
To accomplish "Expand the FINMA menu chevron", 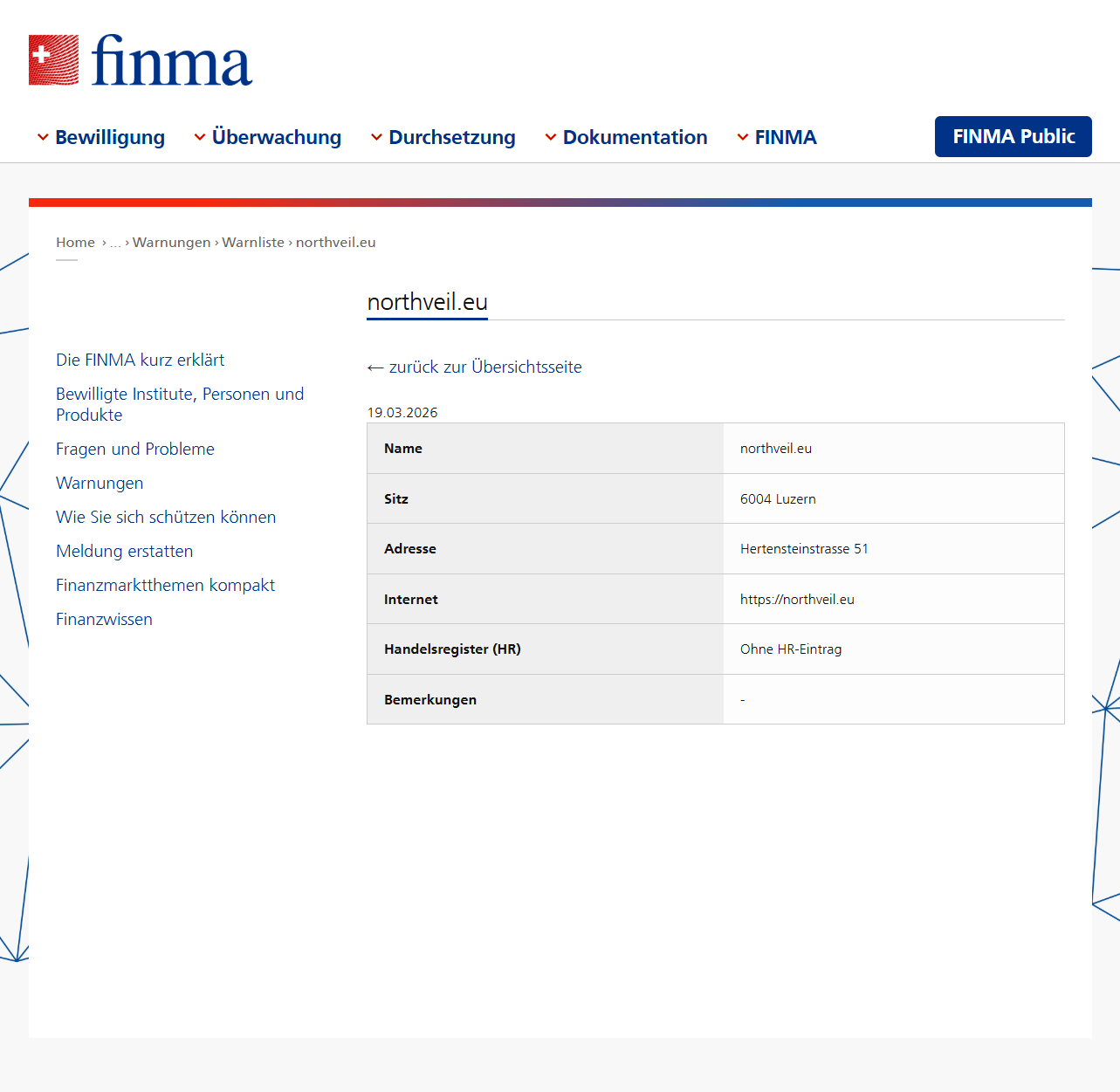I will coord(743,137).
